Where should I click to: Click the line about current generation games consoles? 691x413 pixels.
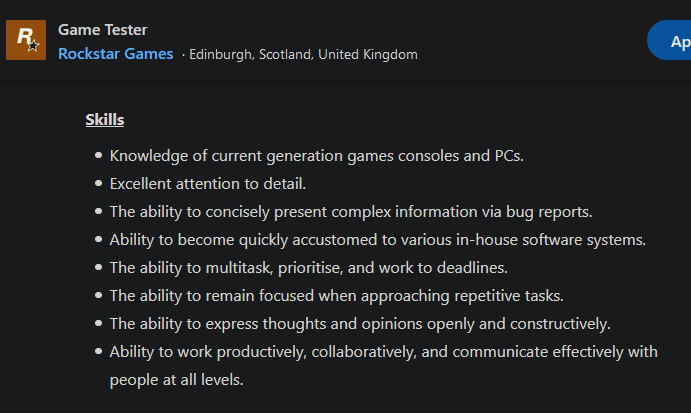[316, 156]
